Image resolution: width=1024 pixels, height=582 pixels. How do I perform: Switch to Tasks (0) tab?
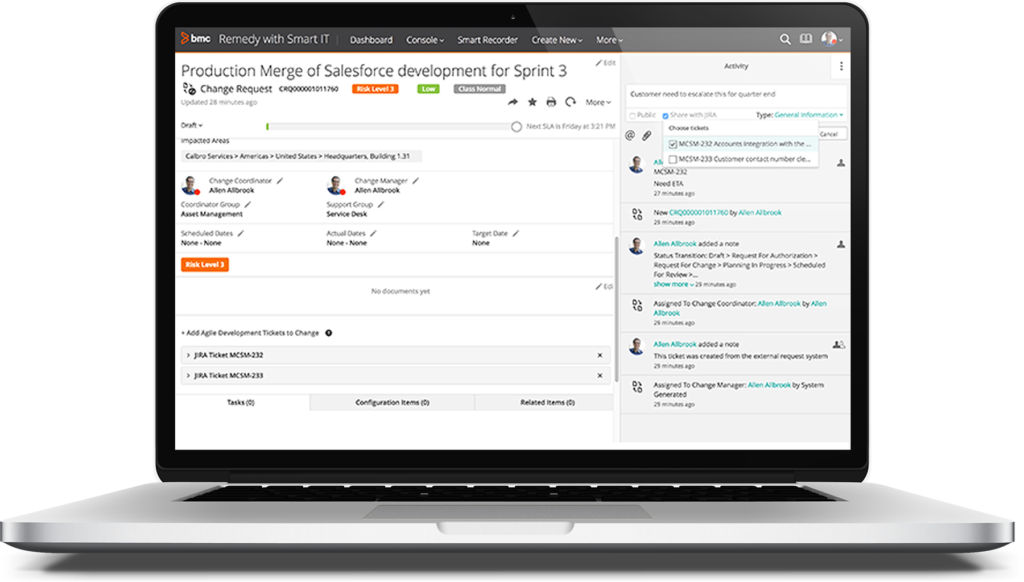pyautogui.click(x=240, y=402)
